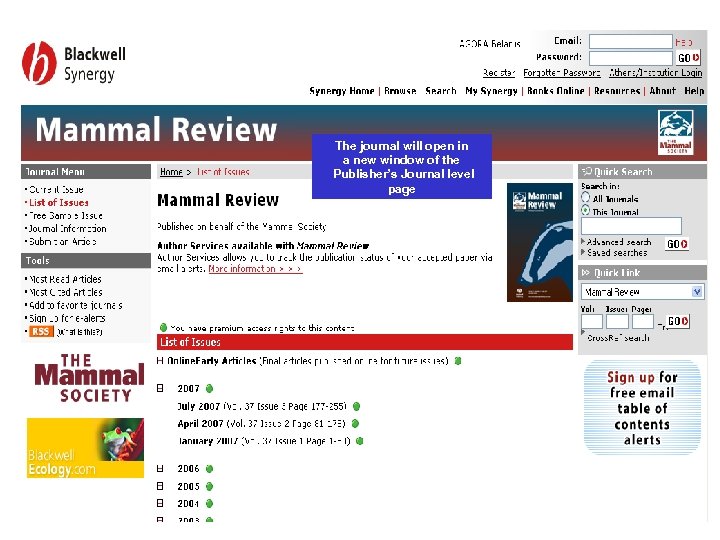Image resolution: width=720 pixels, height=540 pixels.
Task: Click Home in the breadcrumb
Action: pyautogui.click(x=171, y=172)
